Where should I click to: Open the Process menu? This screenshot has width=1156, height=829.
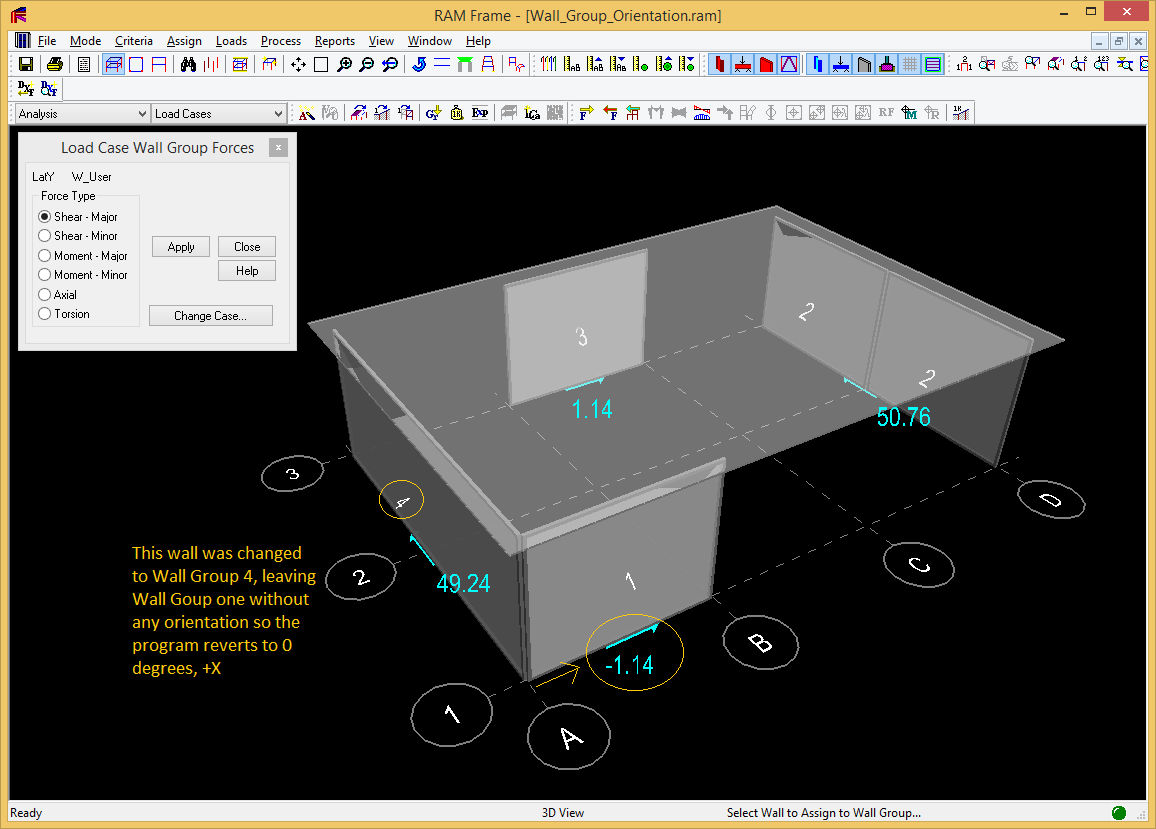coord(280,41)
